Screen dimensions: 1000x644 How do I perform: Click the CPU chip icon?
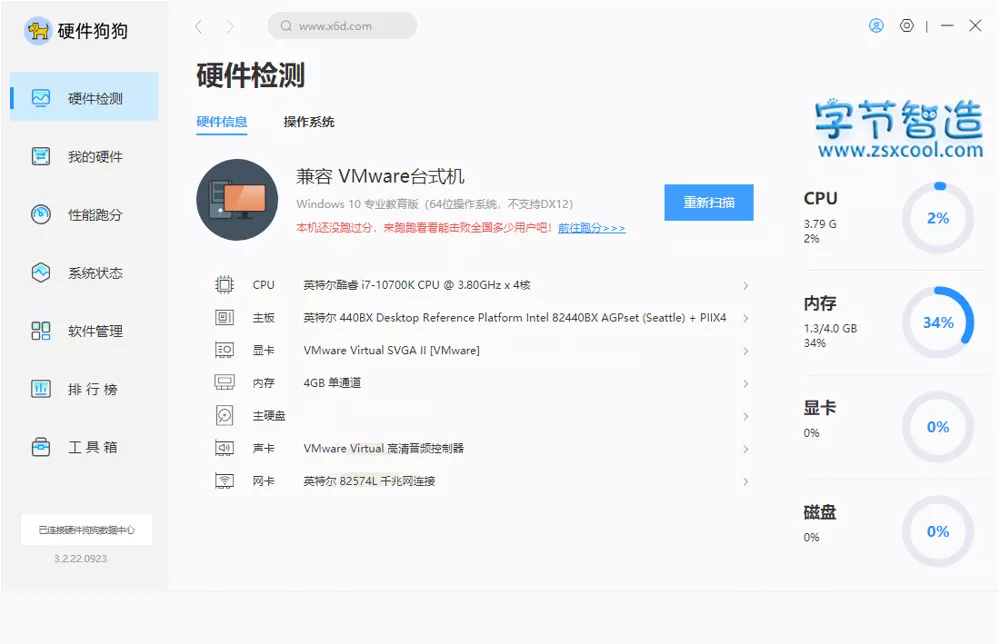pos(224,284)
